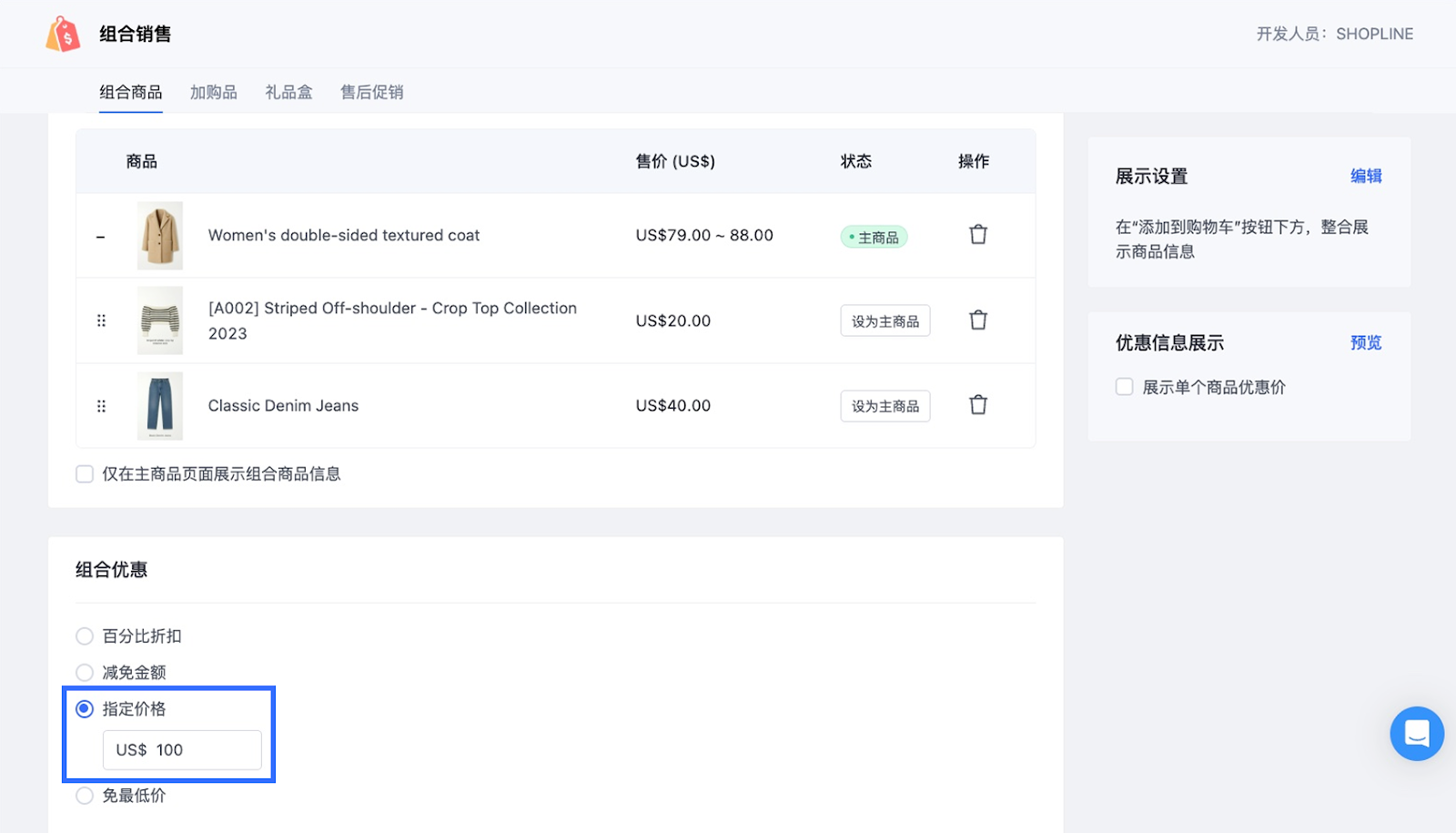Click the orange shopping bag app logo
The width and height of the screenshot is (1456, 833).
pyautogui.click(x=63, y=35)
